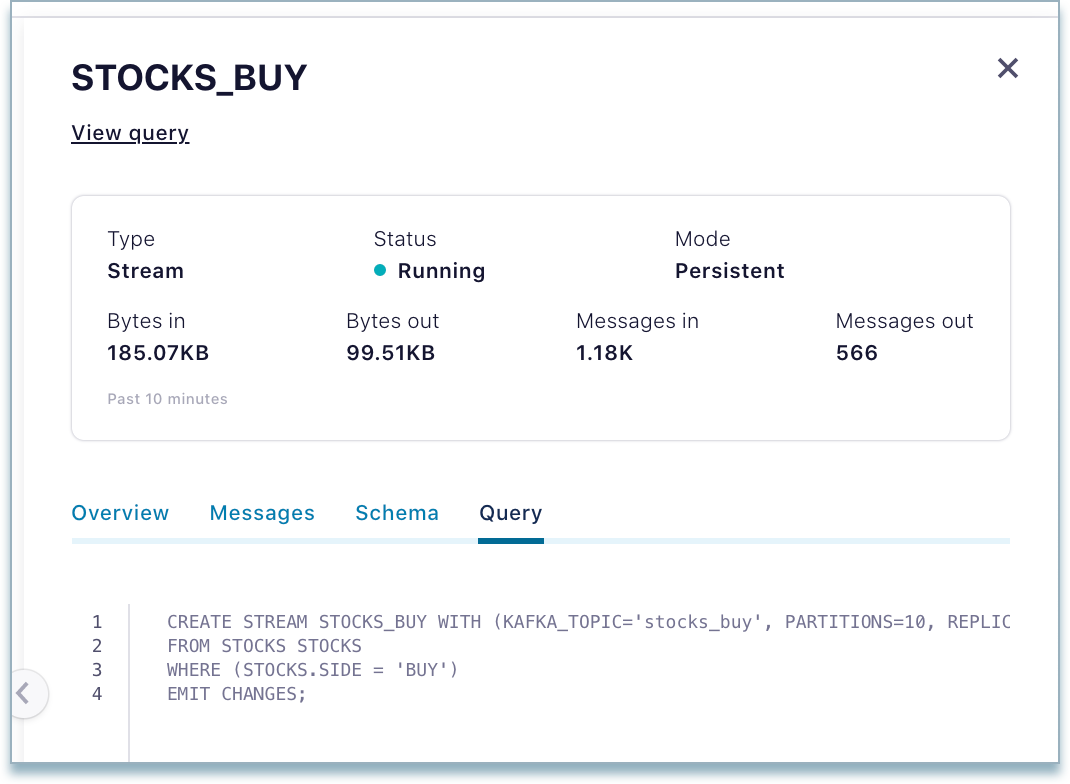Click the Messages out metric 566

point(856,352)
